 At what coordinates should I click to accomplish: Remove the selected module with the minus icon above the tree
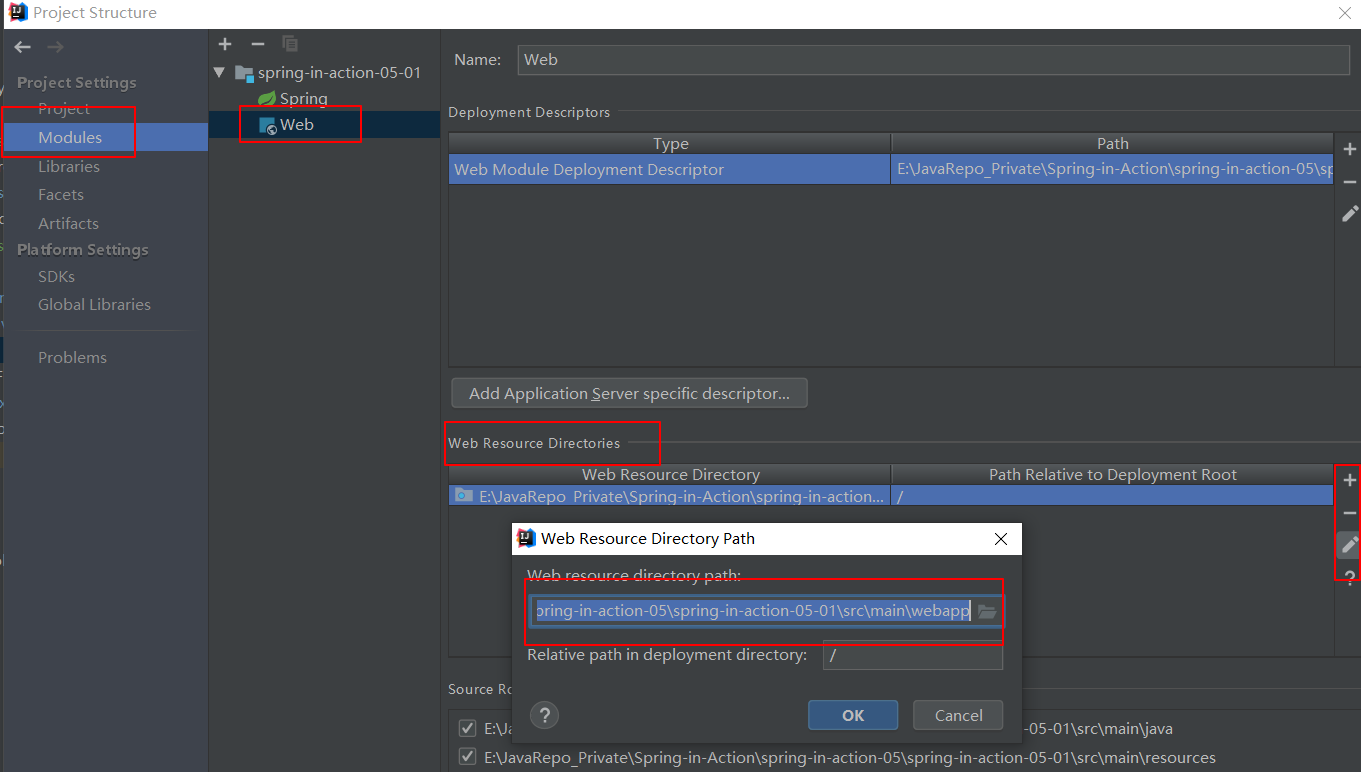(257, 44)
